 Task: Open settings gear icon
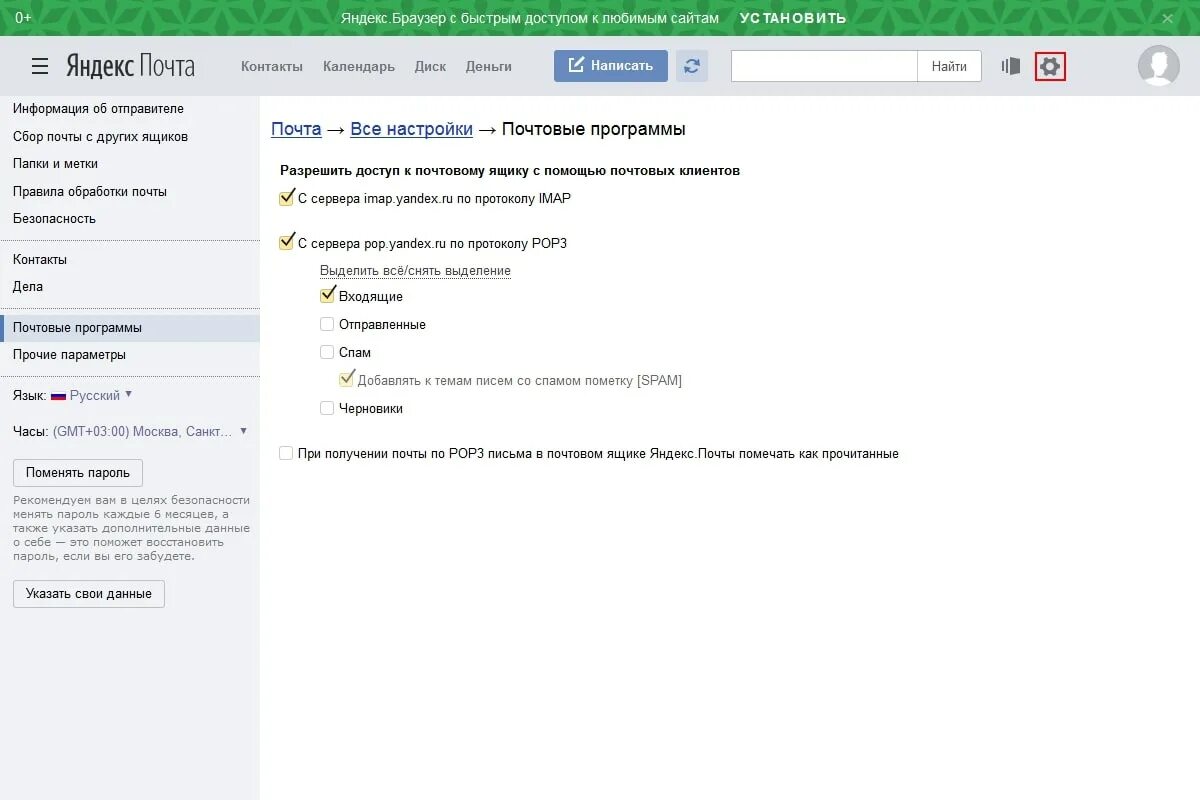tap(1050, 67)
